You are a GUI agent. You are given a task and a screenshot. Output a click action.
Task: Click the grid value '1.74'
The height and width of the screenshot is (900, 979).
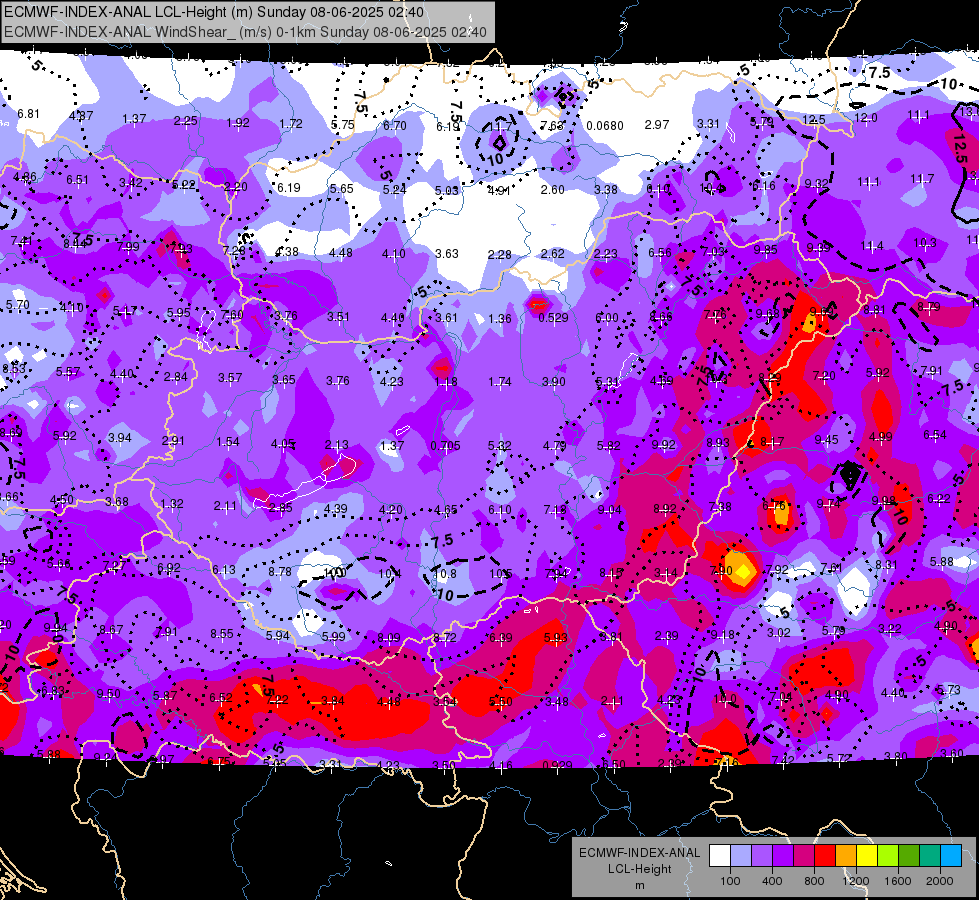click(x=499, y=382)
